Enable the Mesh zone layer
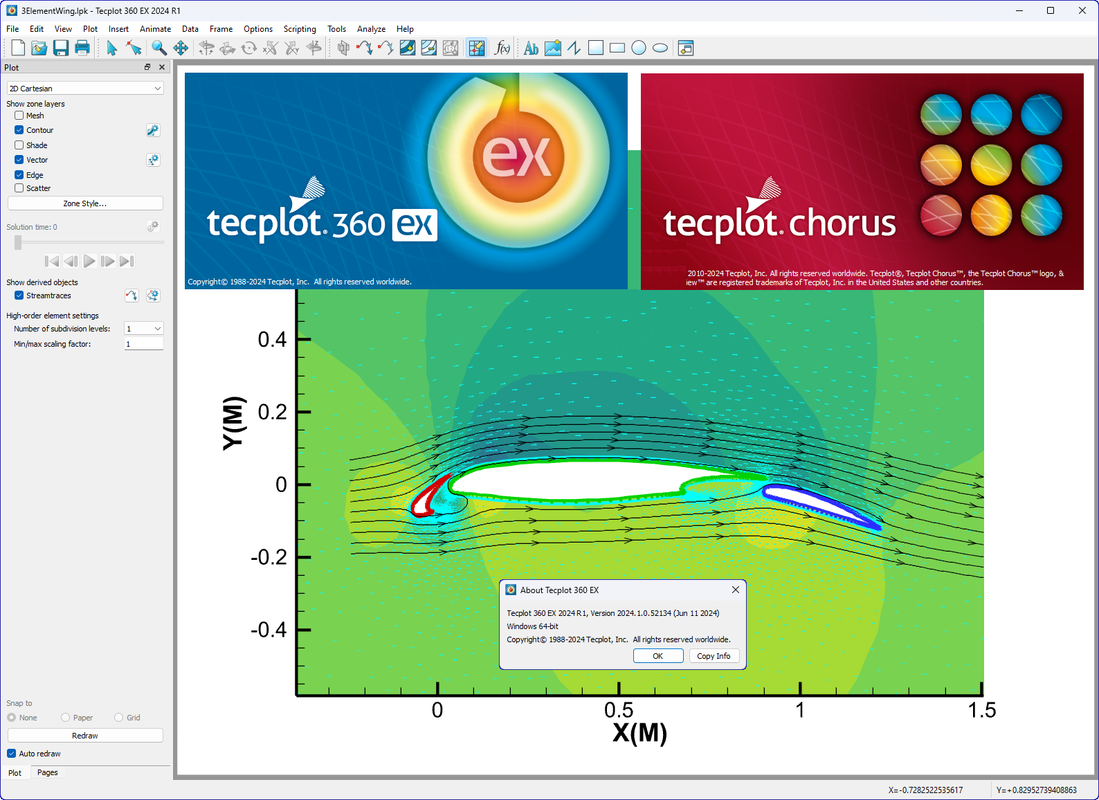 click(19, 116)
